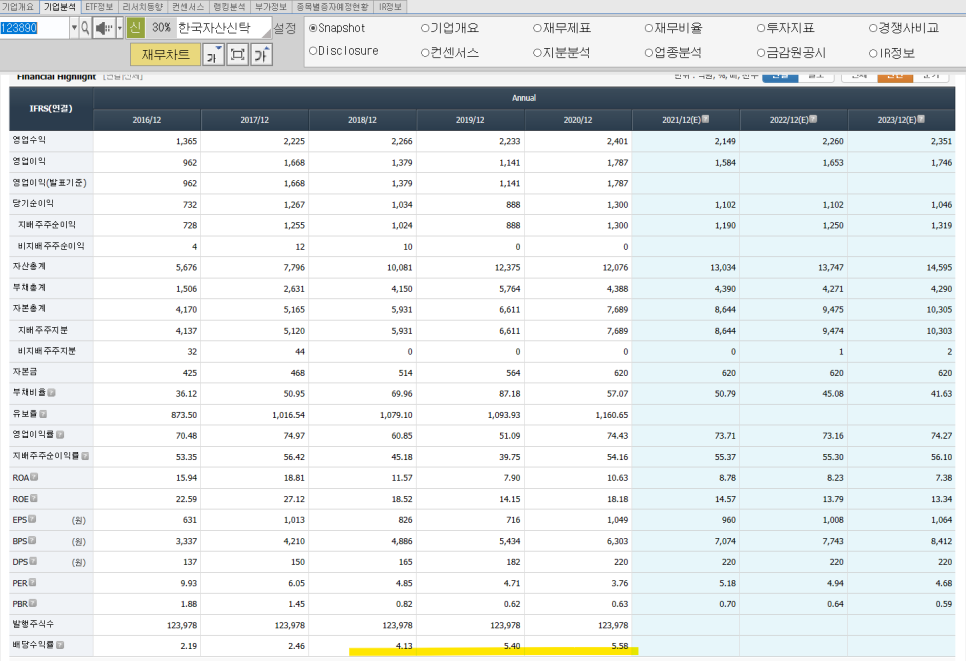Open the 리서치동향 tab
The width and height of the screenshot is (966, 661).
[x=143, y=7]
